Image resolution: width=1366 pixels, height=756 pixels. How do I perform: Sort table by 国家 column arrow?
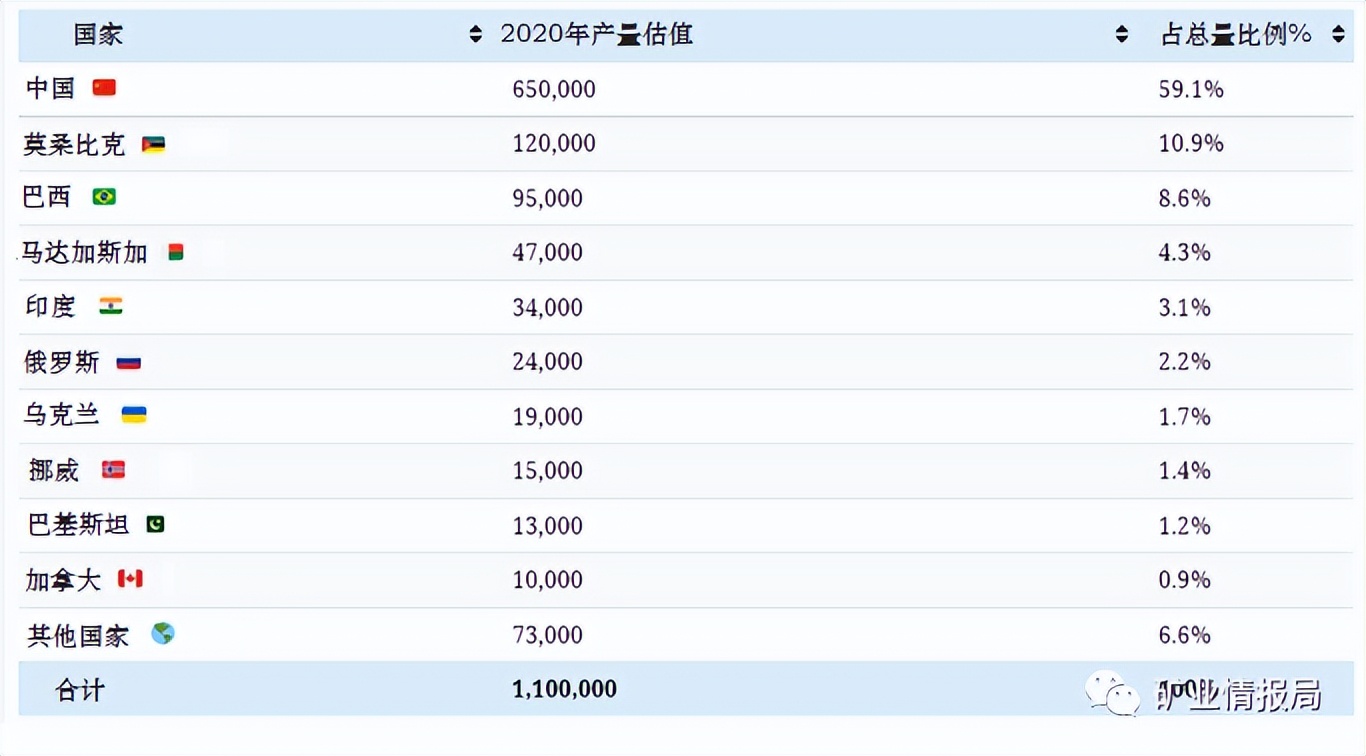pos(475,35)
